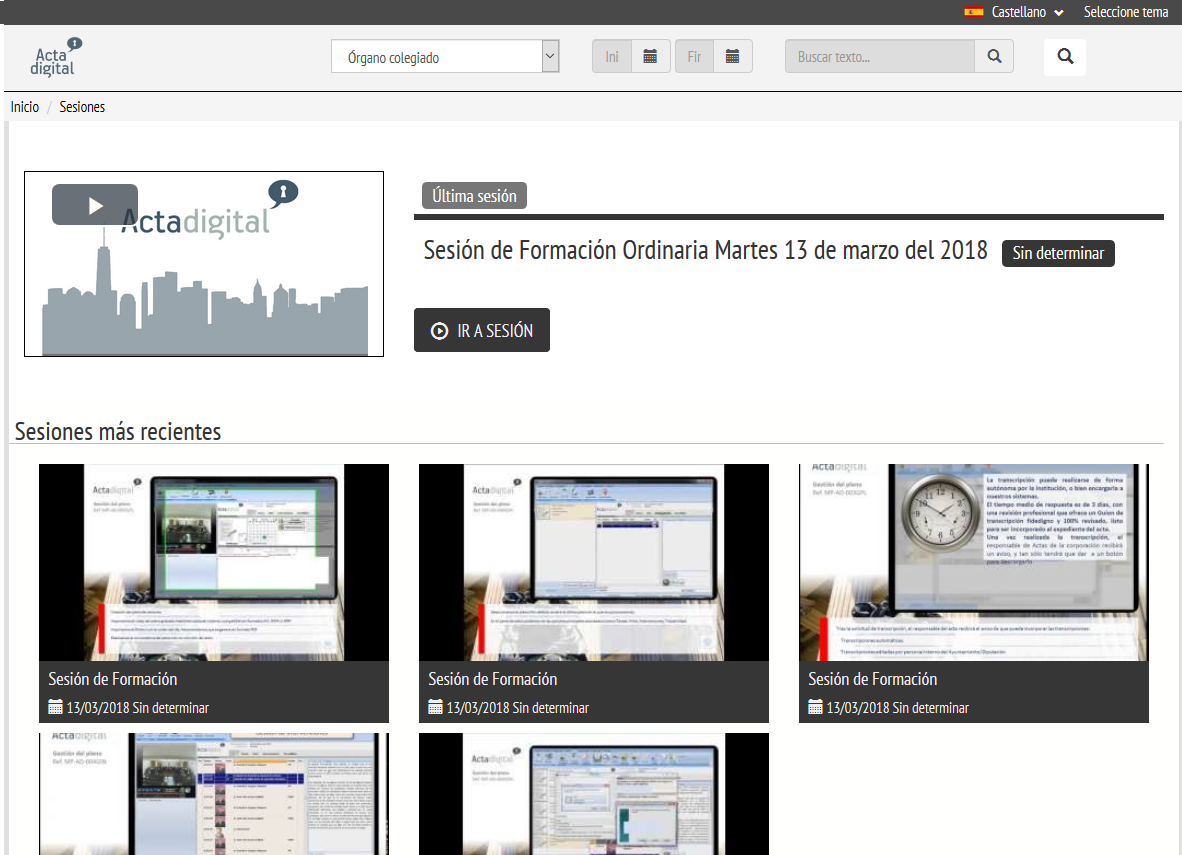Click the Última sesión label
Screen dimensions: 1182x855
coord(474,196)
